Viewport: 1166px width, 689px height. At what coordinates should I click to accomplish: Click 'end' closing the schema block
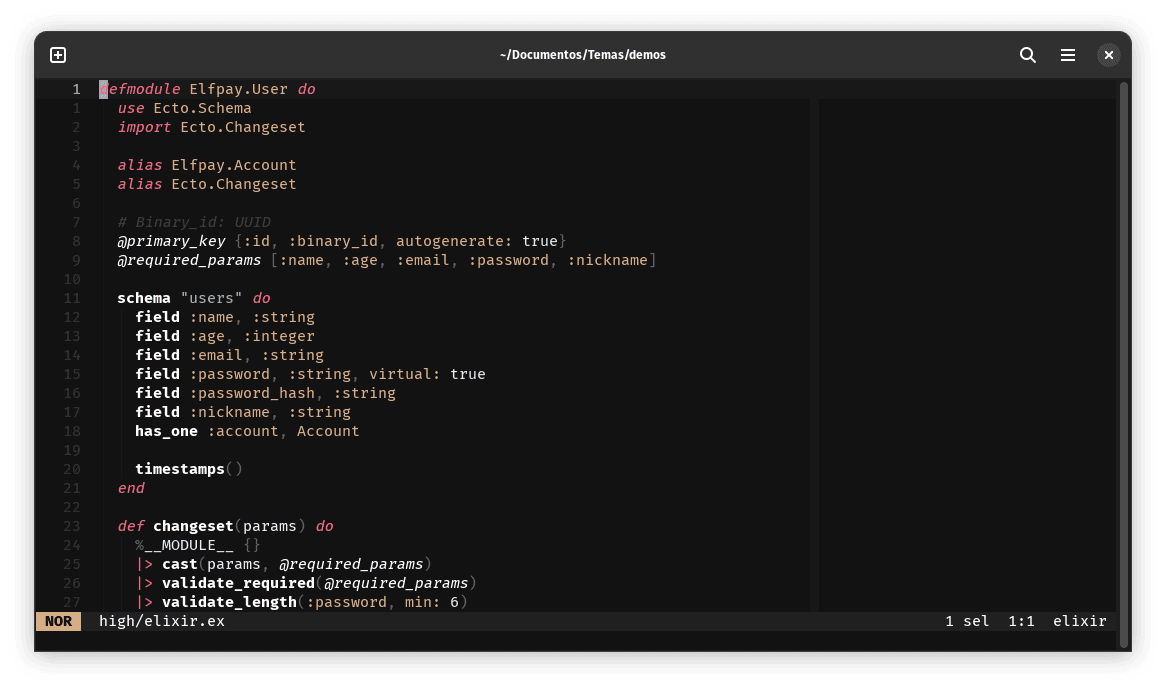[x=131, y=488]
